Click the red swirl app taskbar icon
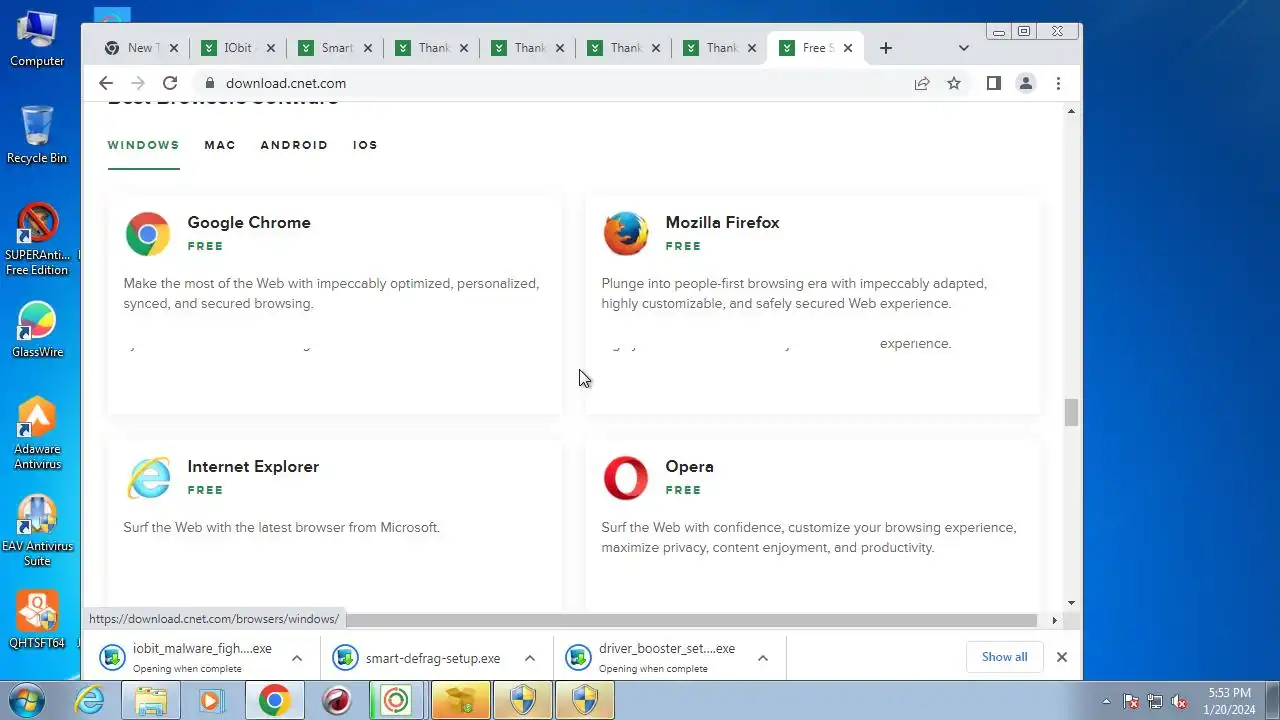This screenshot has width=1280, height=720. (337, 700)
